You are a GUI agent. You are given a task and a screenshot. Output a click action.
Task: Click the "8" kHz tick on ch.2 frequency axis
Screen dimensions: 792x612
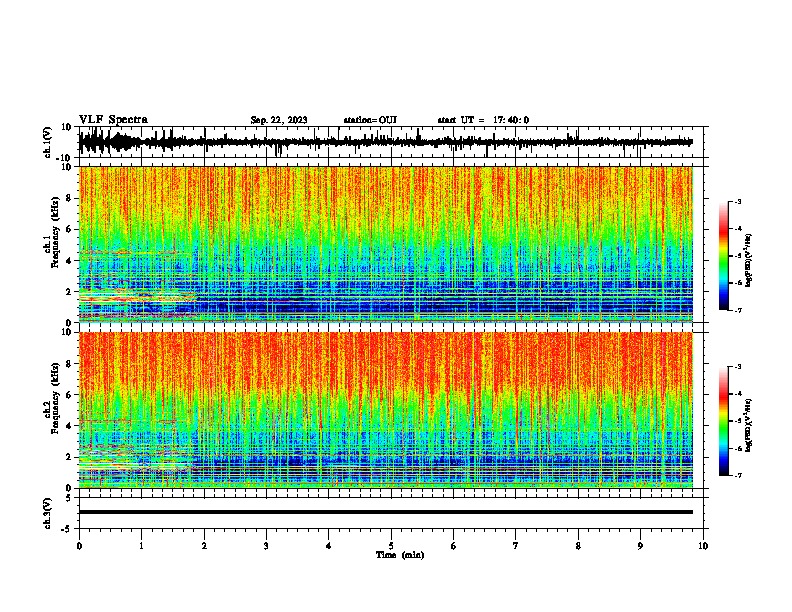point(70,364)
